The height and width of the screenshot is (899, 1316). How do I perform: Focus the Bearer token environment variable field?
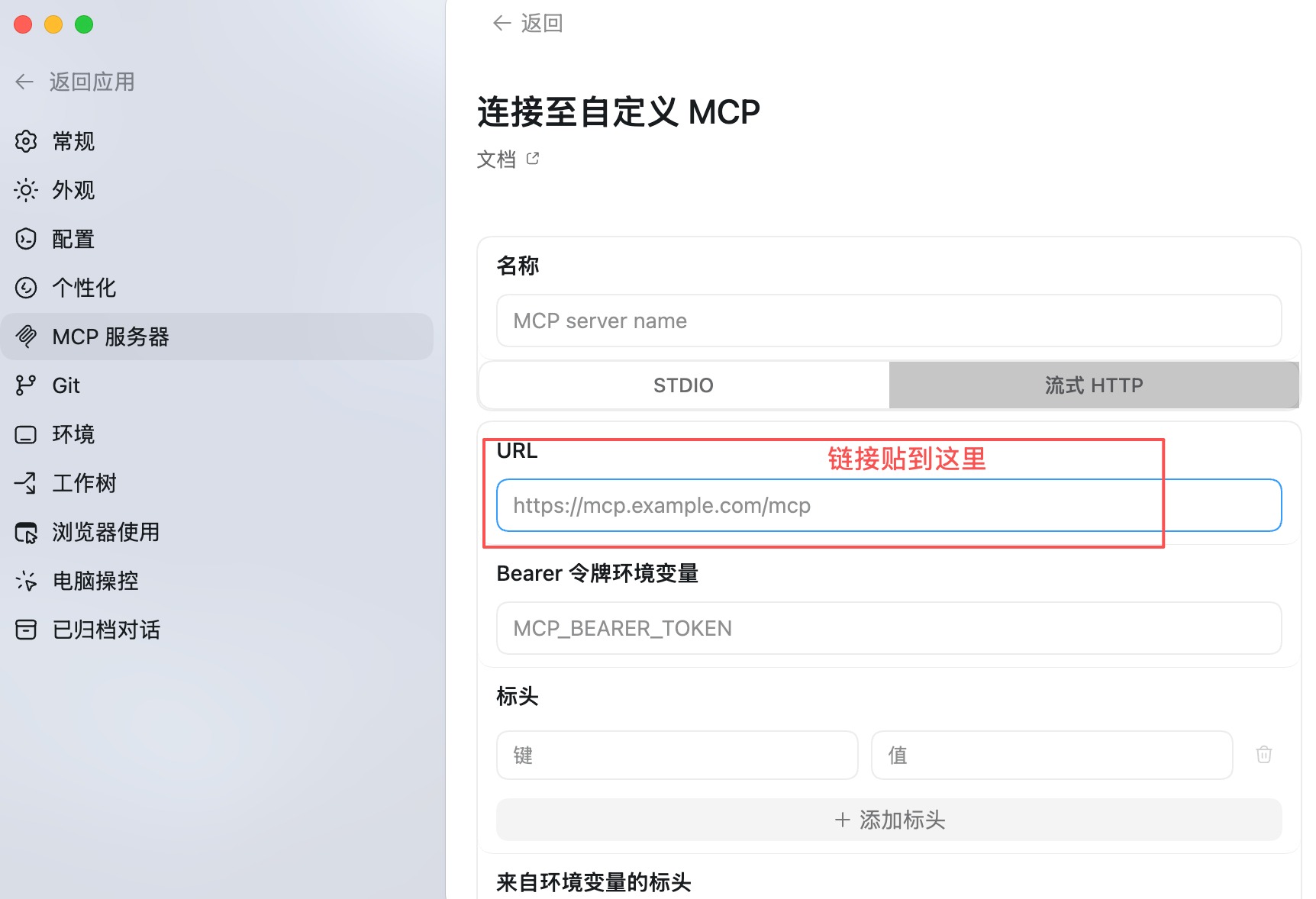pos(889,628)
